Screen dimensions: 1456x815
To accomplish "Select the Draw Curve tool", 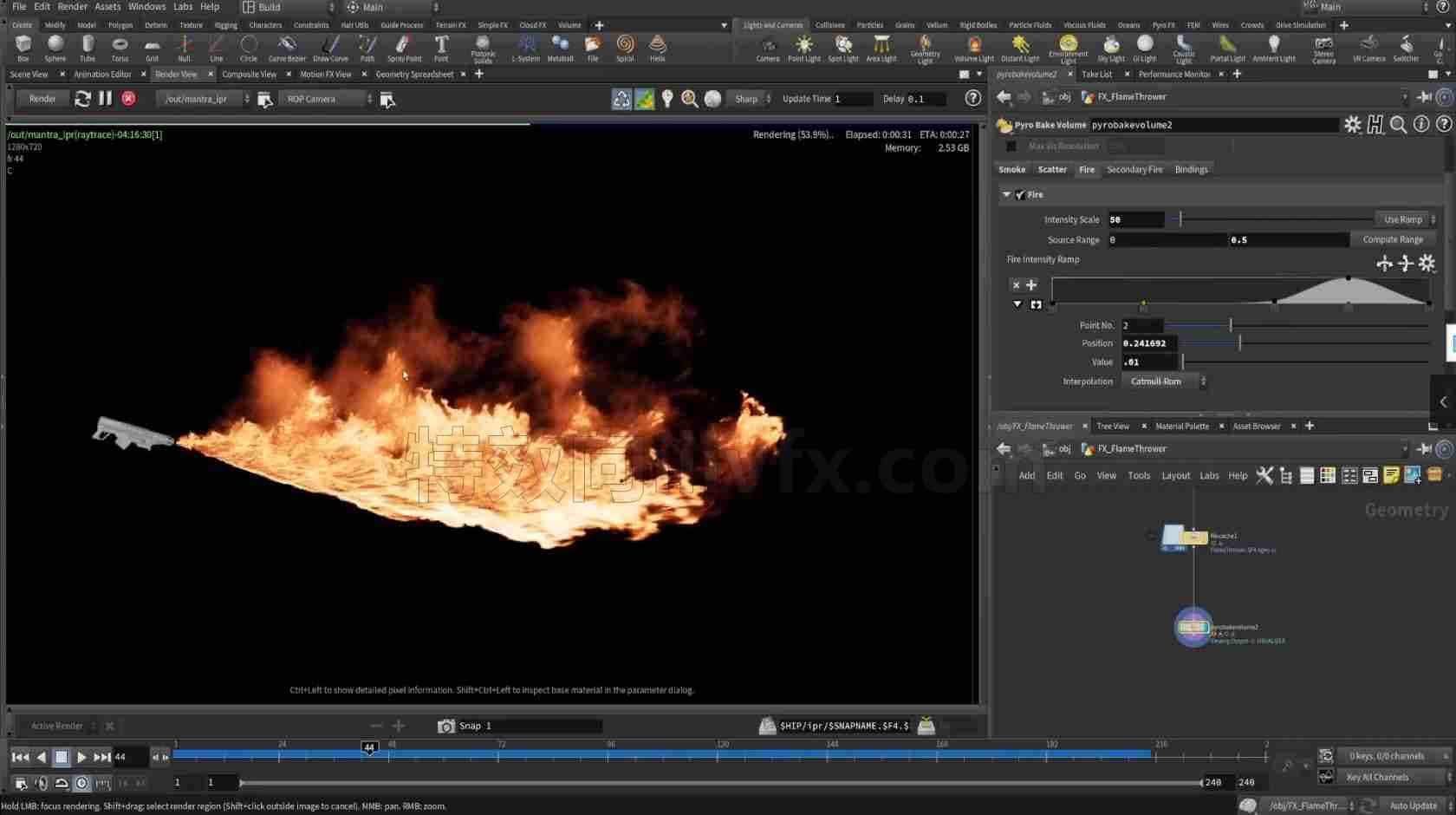I will click(x=330, y=49).
